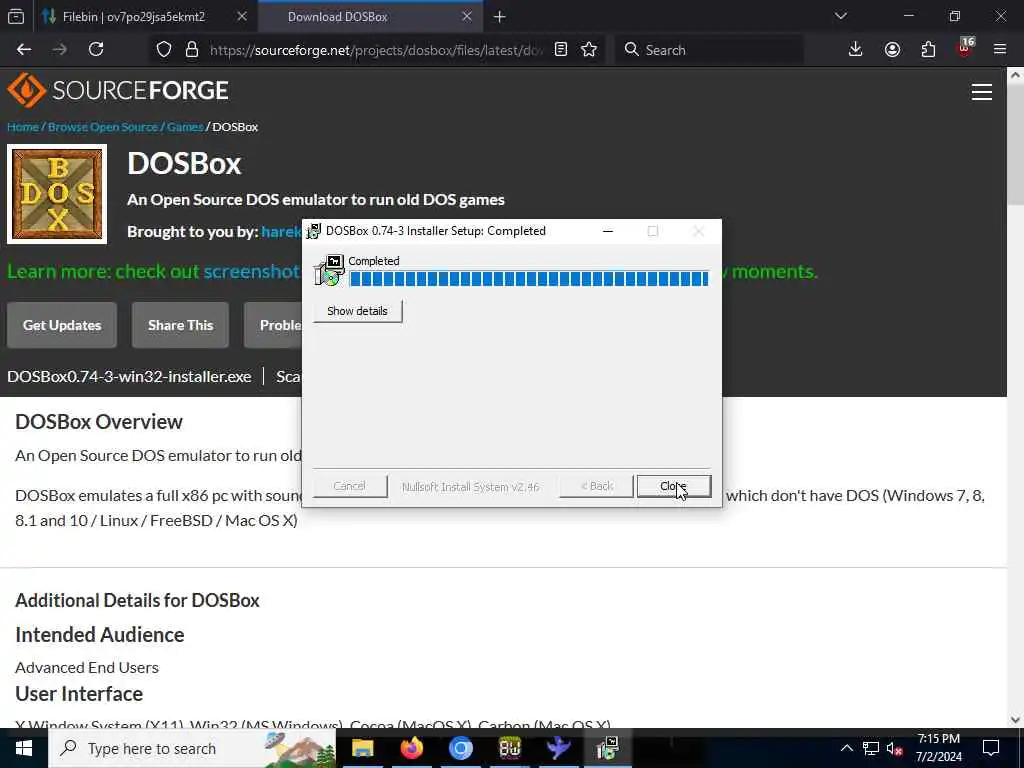Click the browser Forward arrow
Screen dimensions: 1024x768
point(60,50)
